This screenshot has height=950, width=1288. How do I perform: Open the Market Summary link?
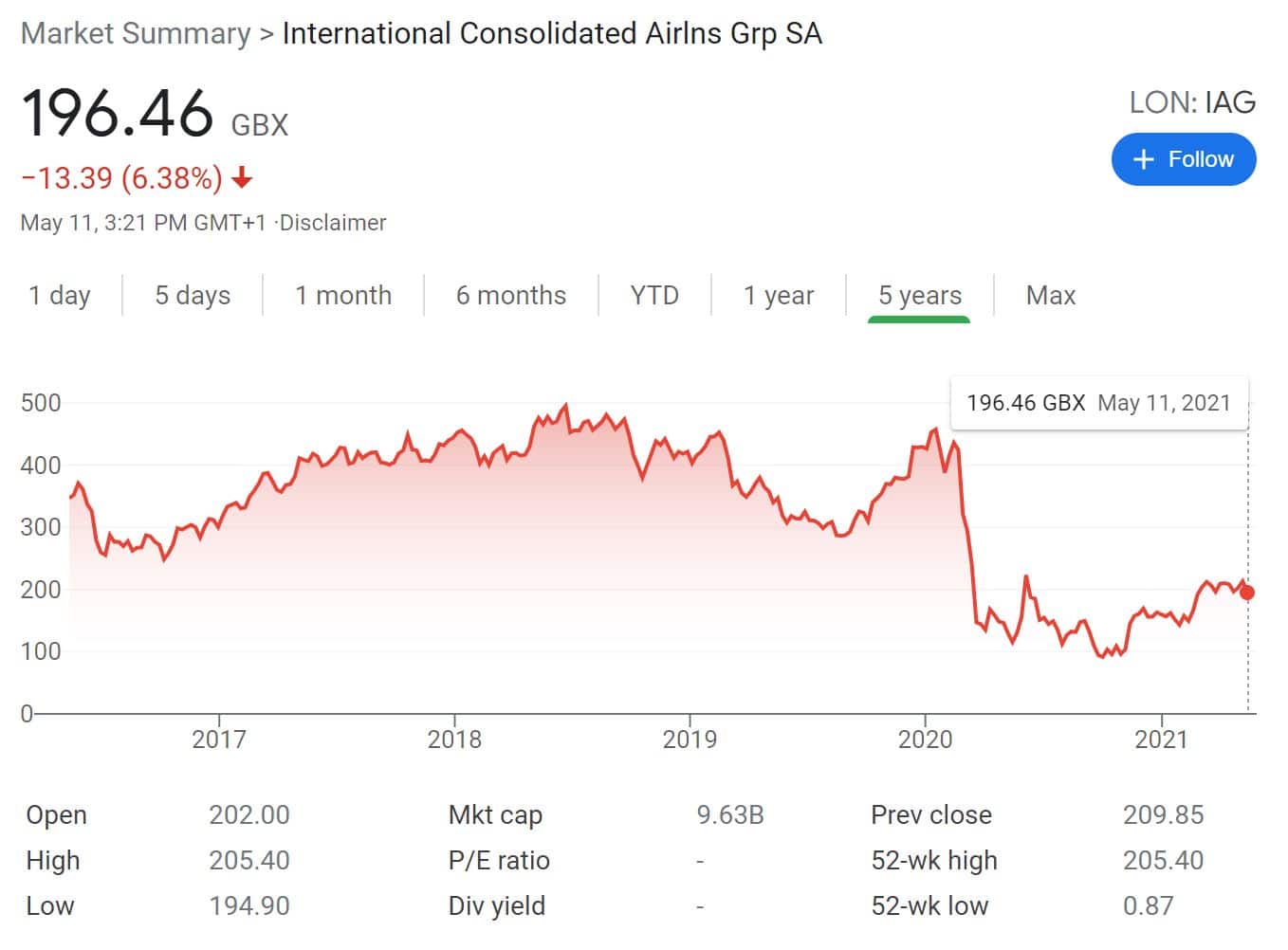(x=135, y=33)
